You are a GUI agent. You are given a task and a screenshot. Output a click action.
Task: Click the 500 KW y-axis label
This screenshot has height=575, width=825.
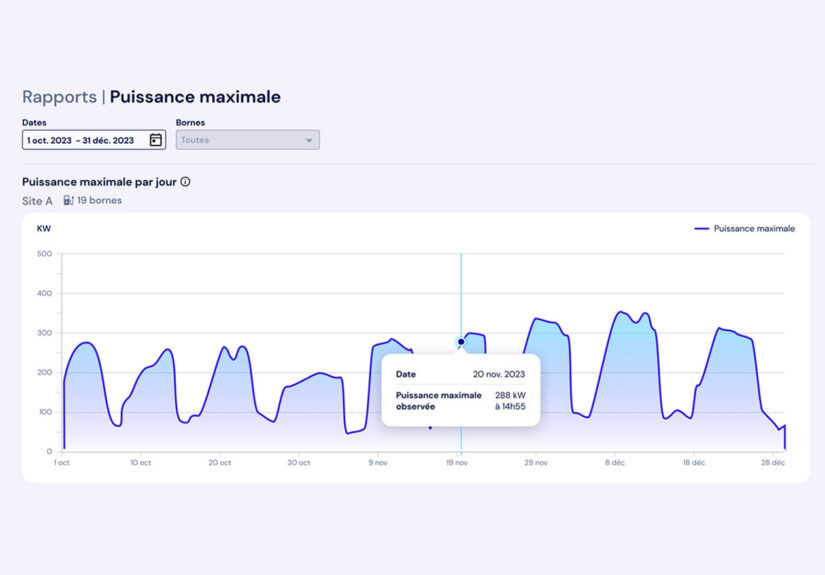pos(44,254)
